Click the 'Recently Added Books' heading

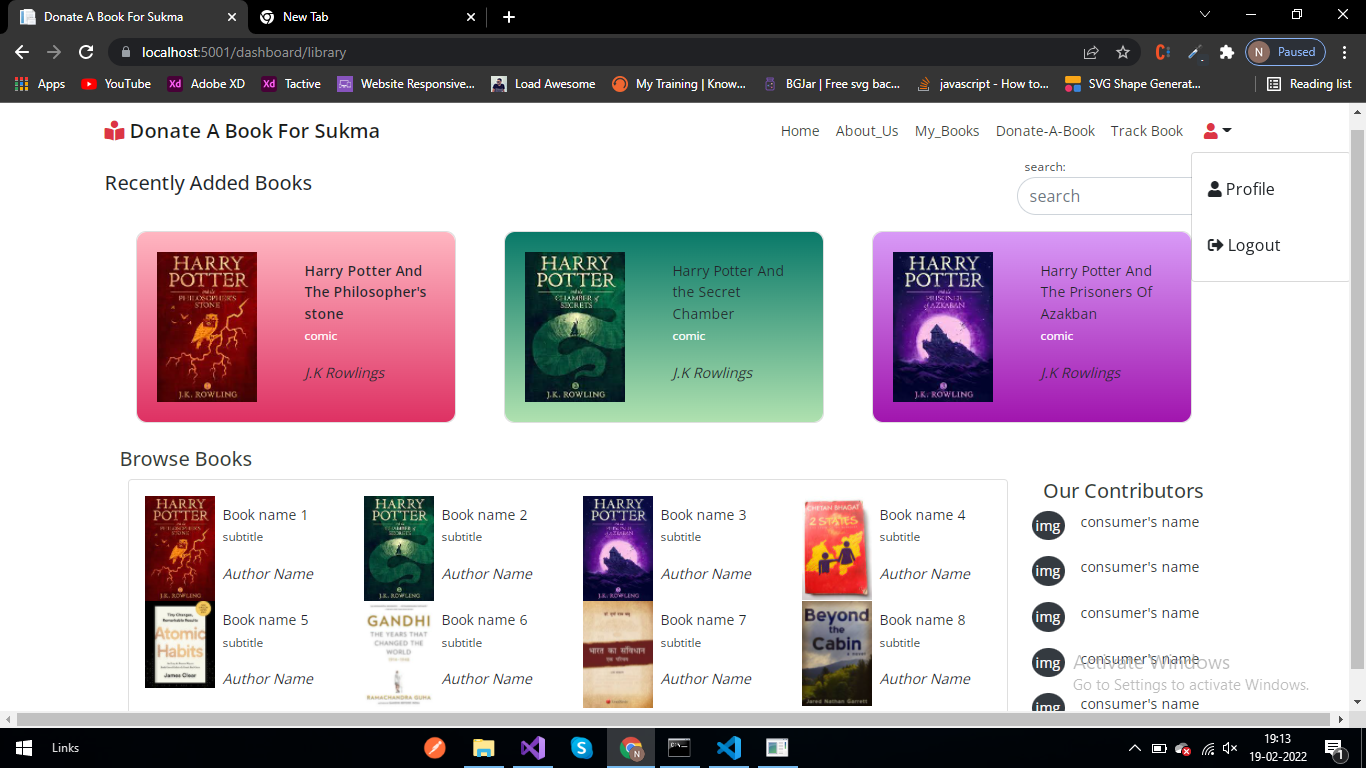coord(208,183)
